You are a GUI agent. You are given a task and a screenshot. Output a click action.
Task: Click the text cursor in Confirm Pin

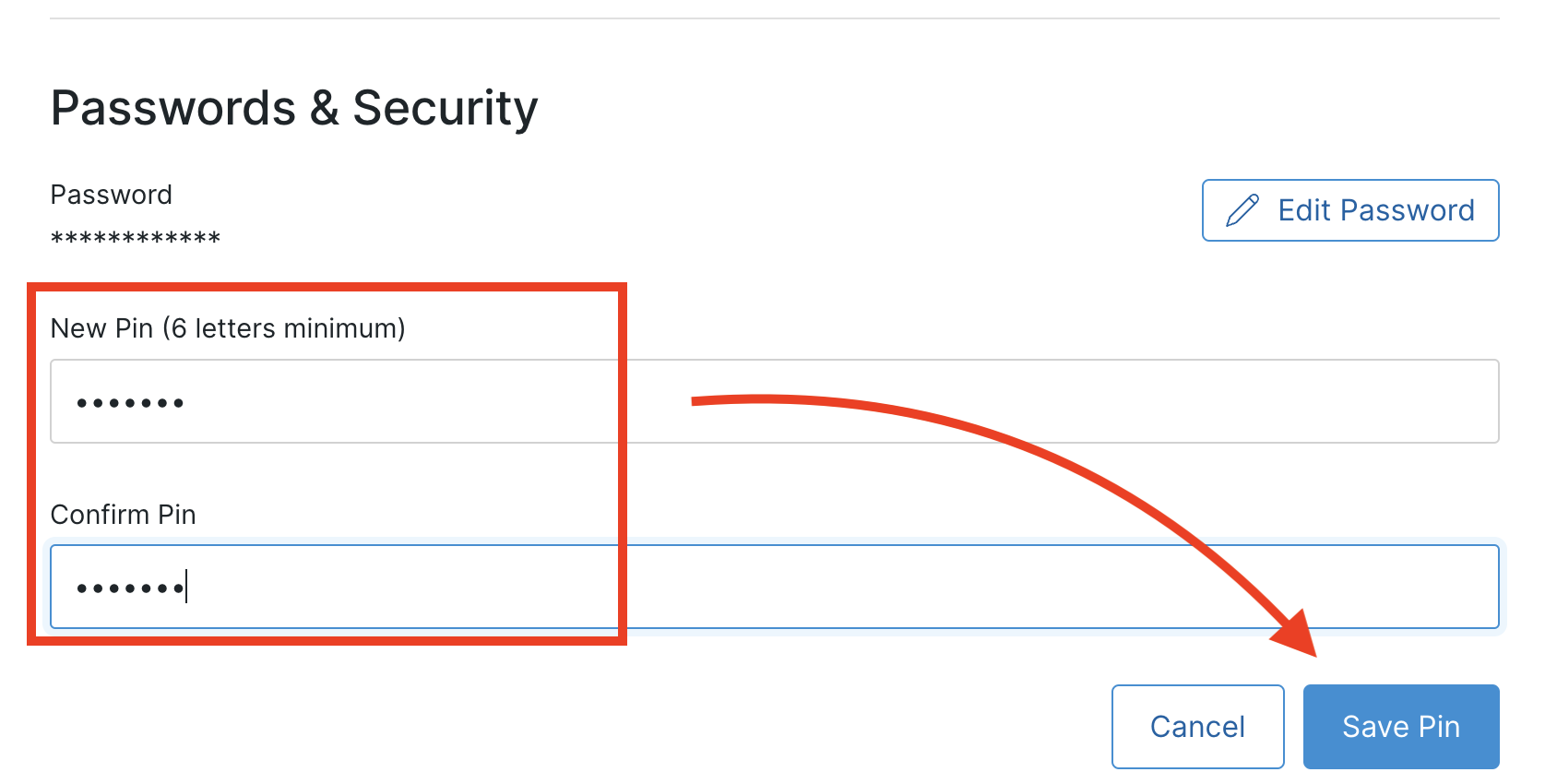tap(186, 587)
